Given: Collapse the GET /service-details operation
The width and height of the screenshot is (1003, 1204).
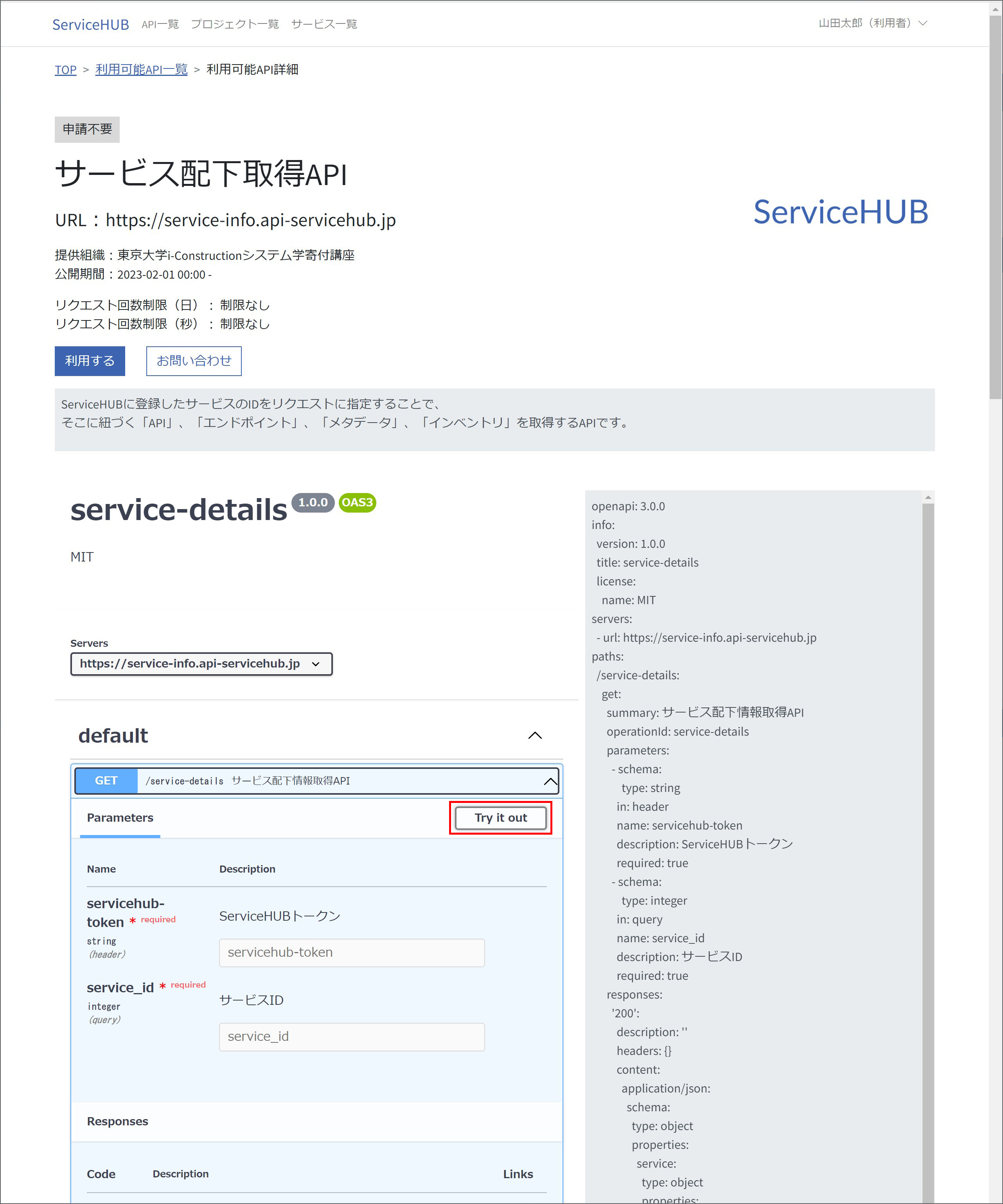Looking at the screenshot, I should pyautogui.click(x=550, y=781).
